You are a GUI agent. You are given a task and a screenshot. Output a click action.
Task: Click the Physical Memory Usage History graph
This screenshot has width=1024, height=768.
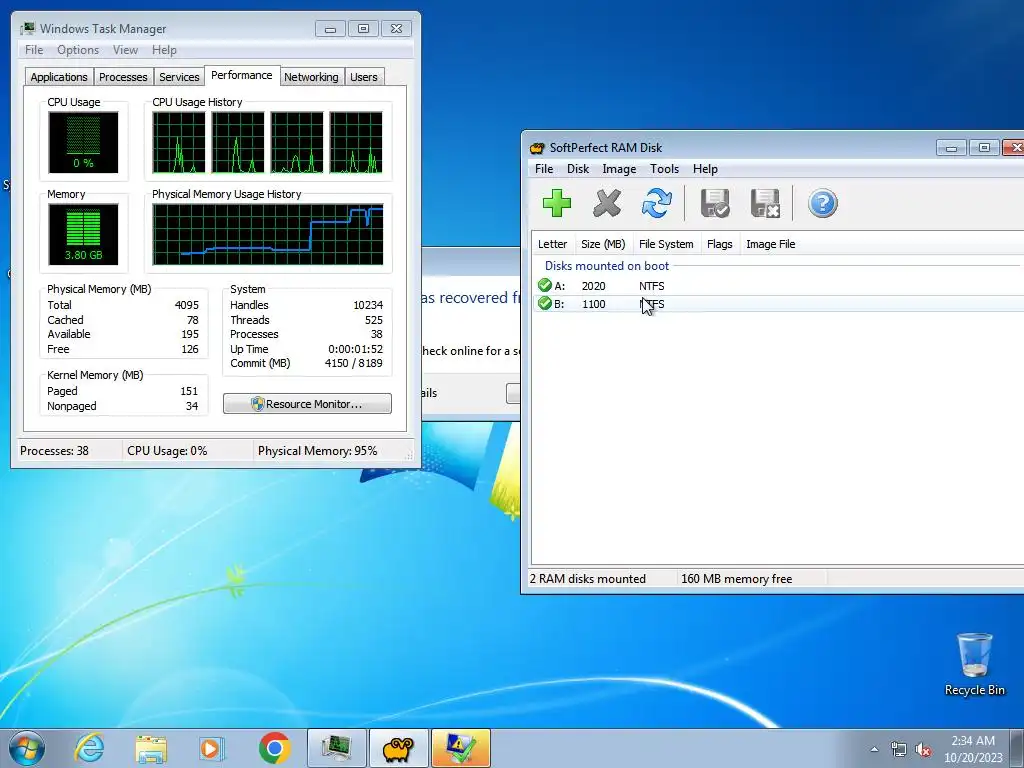coord(268,234)
